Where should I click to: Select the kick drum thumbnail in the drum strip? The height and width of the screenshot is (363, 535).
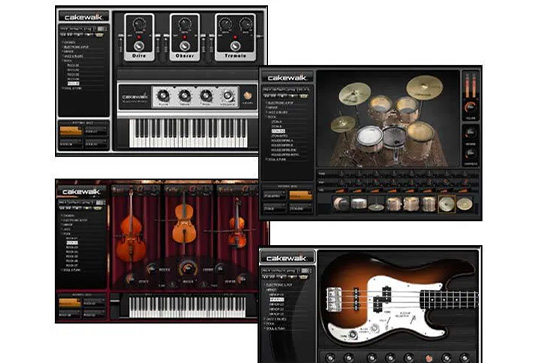click(342, 204)
